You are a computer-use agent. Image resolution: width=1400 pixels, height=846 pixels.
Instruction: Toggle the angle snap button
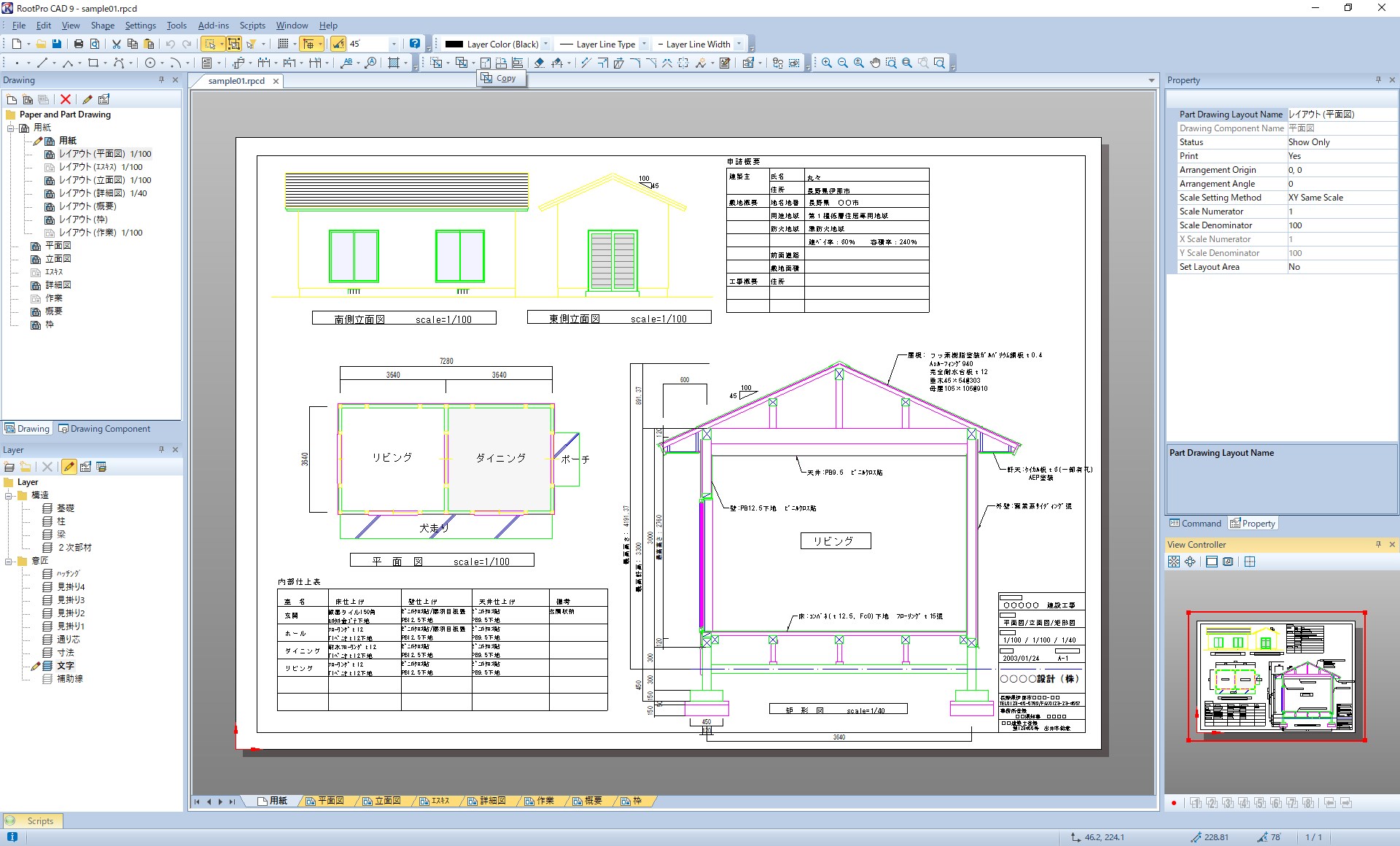(x=338, y=44)
